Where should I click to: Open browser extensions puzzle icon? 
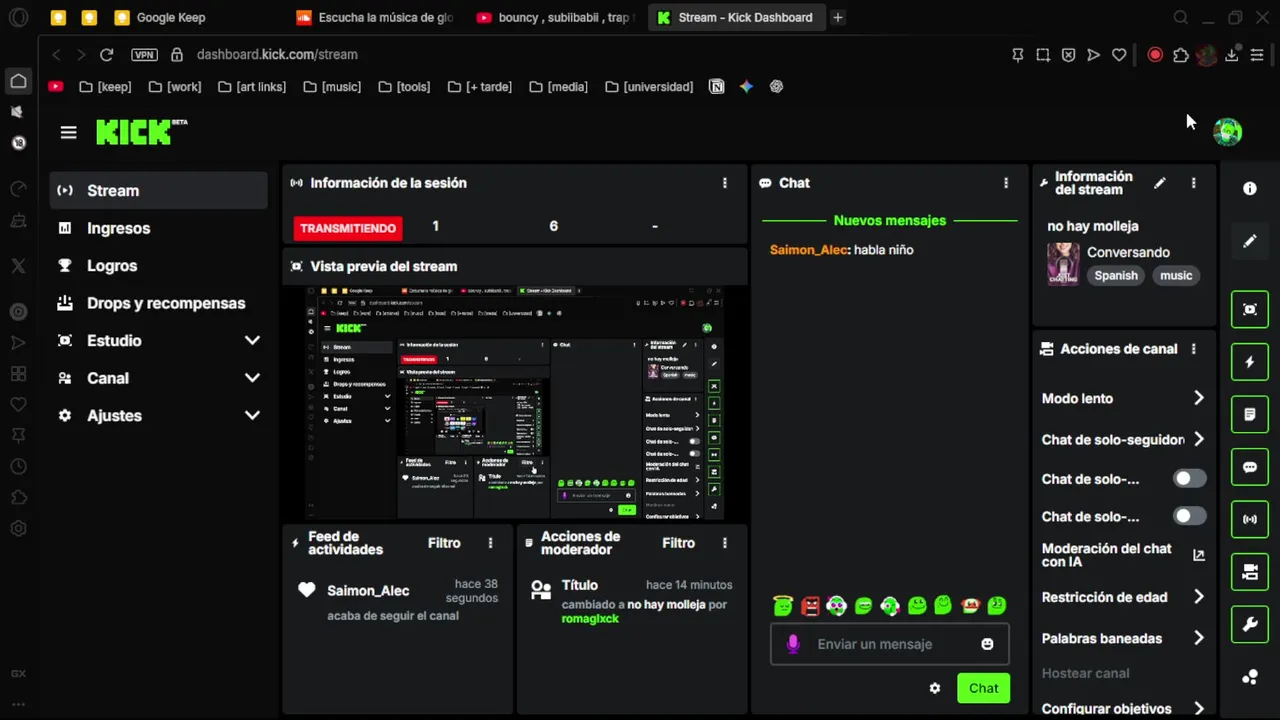[1181, 55]
